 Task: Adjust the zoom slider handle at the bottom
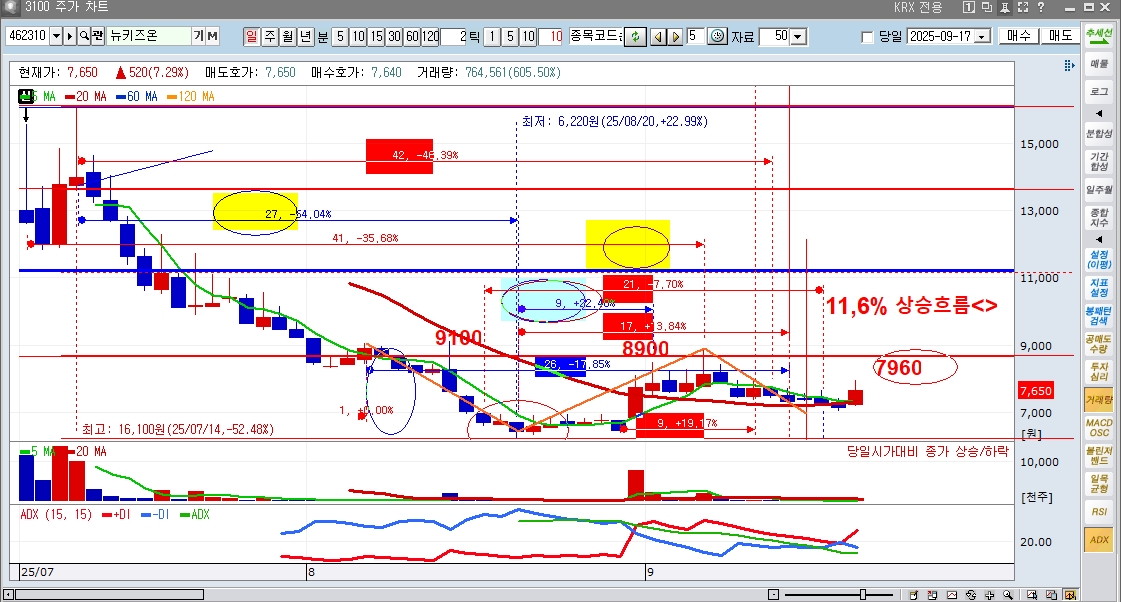pyautogui.click(x=863, y=595)
